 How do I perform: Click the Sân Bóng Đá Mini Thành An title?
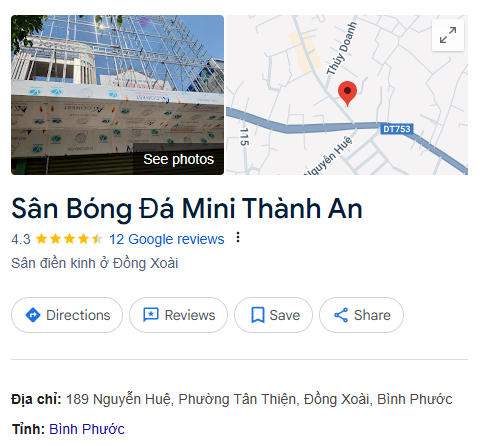[187, 209]
